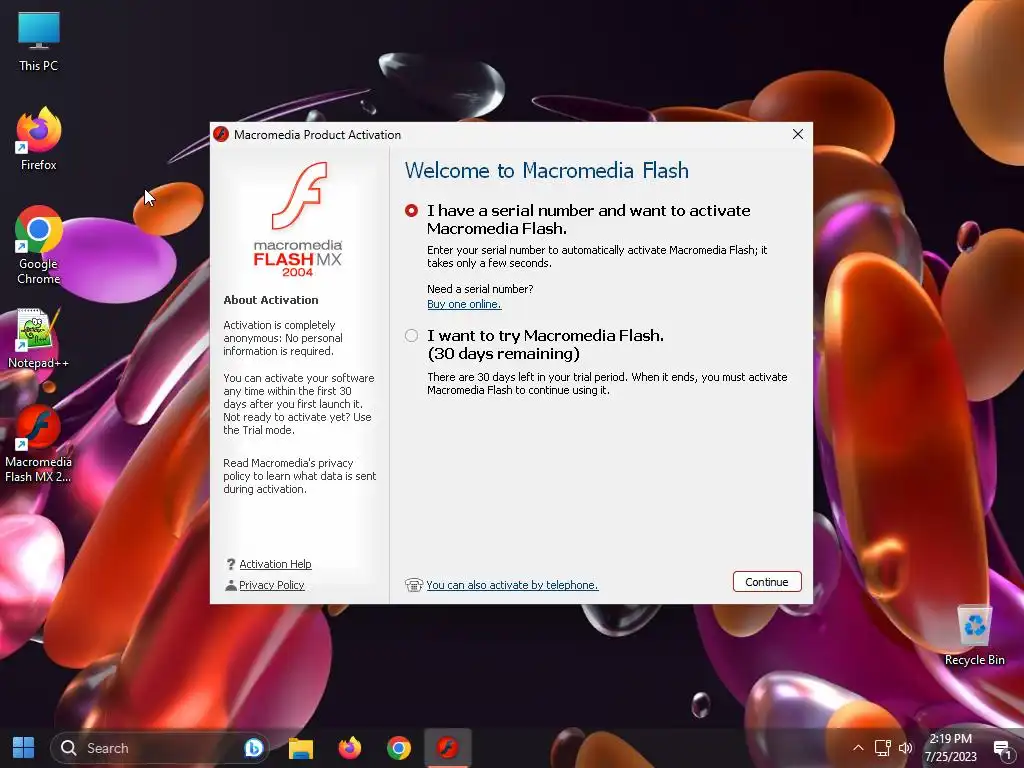
Task: Select the Macromedia Flash MX desktop shortcut
Action: pos(39,444)
